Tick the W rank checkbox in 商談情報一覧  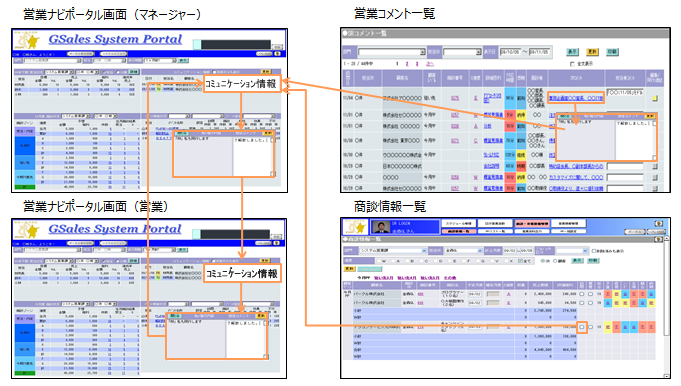pos(379,261)
